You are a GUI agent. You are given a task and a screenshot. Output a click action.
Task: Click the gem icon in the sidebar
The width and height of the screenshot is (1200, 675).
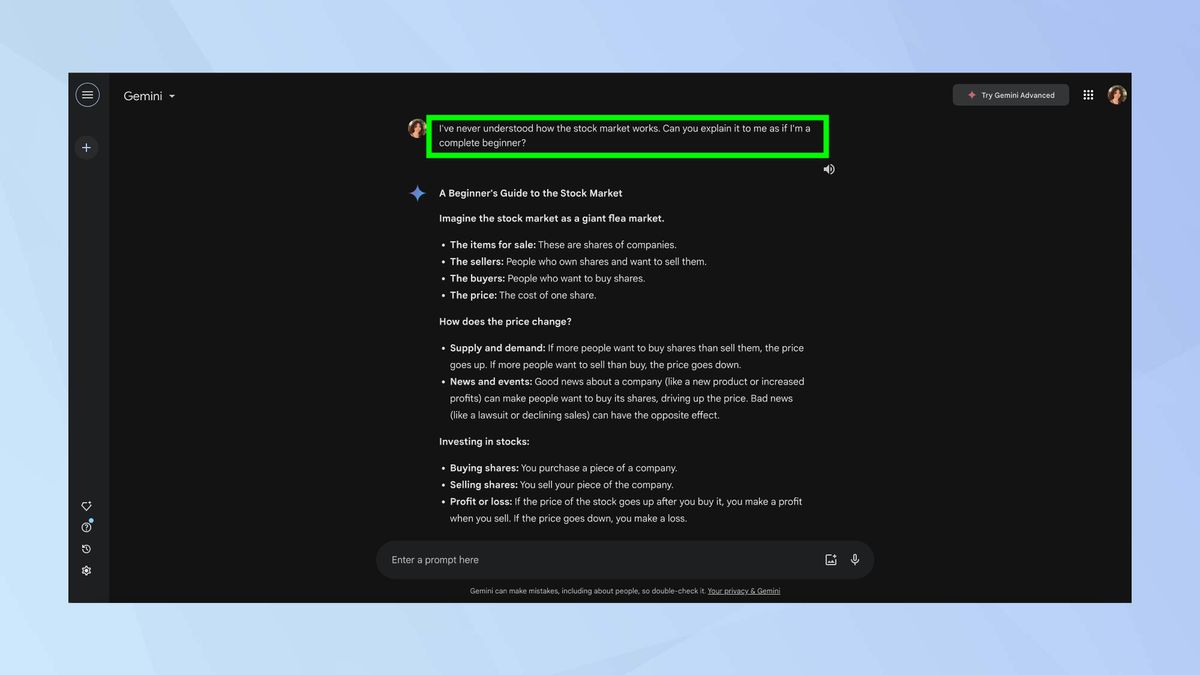click(86, 505)
